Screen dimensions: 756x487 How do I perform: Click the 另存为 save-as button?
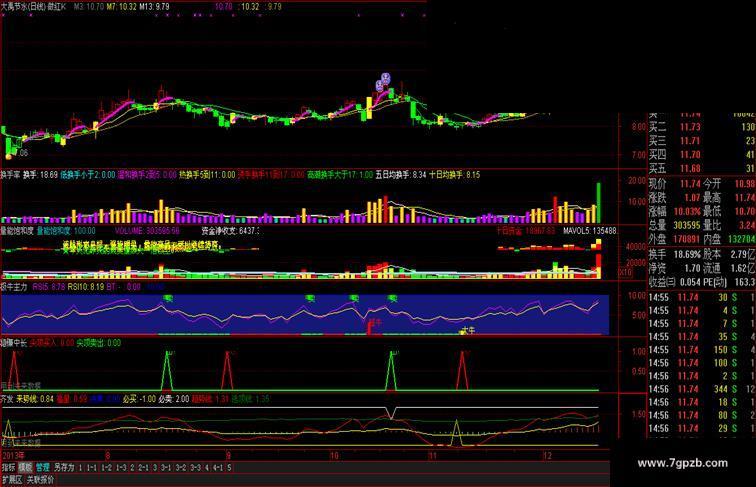click(x=64, y=467)
